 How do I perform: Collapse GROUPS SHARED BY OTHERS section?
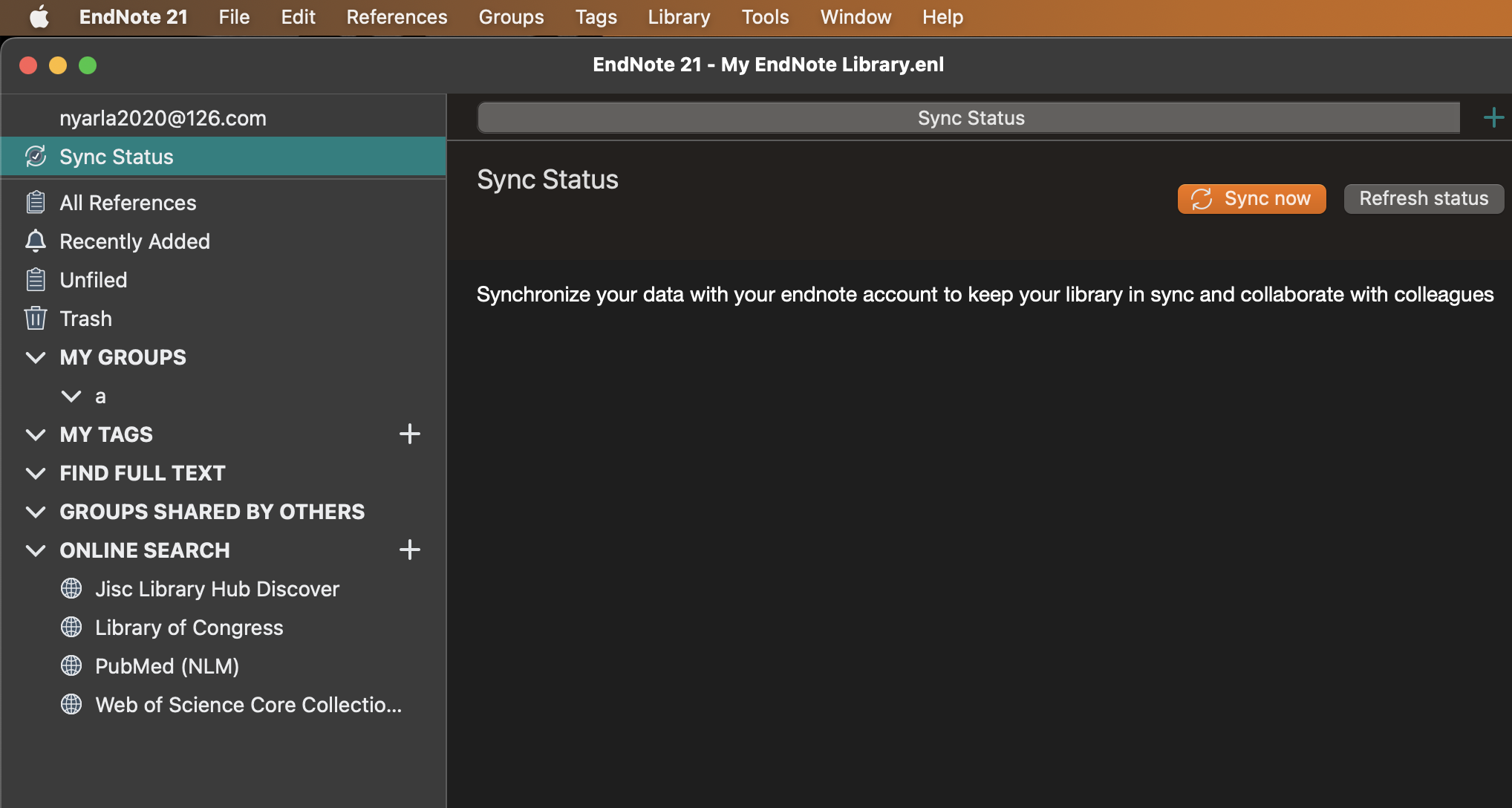coord(36,512)
